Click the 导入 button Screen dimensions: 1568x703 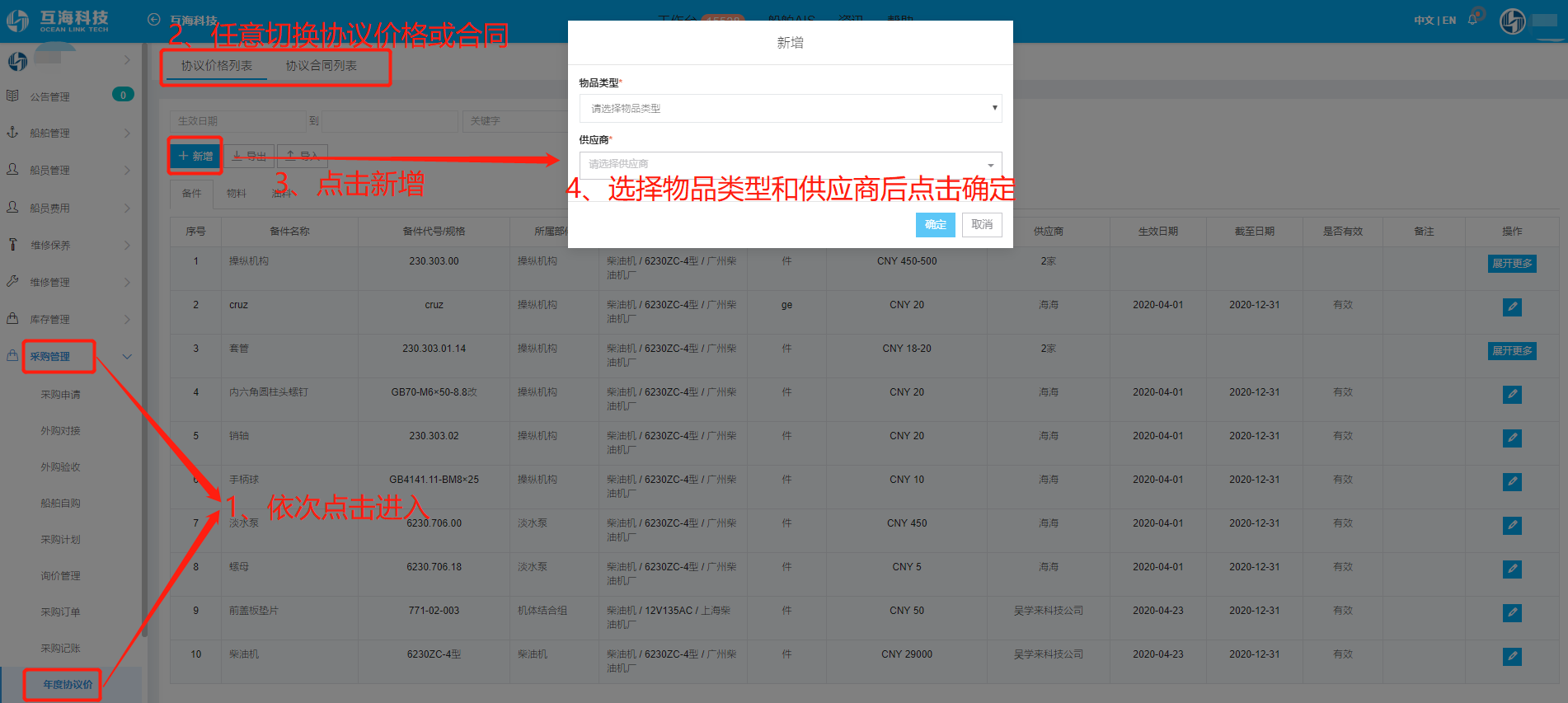click(303, 156)
